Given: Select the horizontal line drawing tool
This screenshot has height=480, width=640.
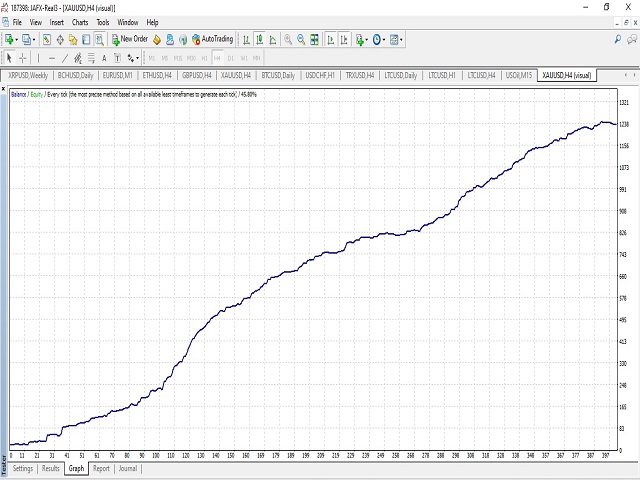Looking at the screenshot, I should pos(51,58).
